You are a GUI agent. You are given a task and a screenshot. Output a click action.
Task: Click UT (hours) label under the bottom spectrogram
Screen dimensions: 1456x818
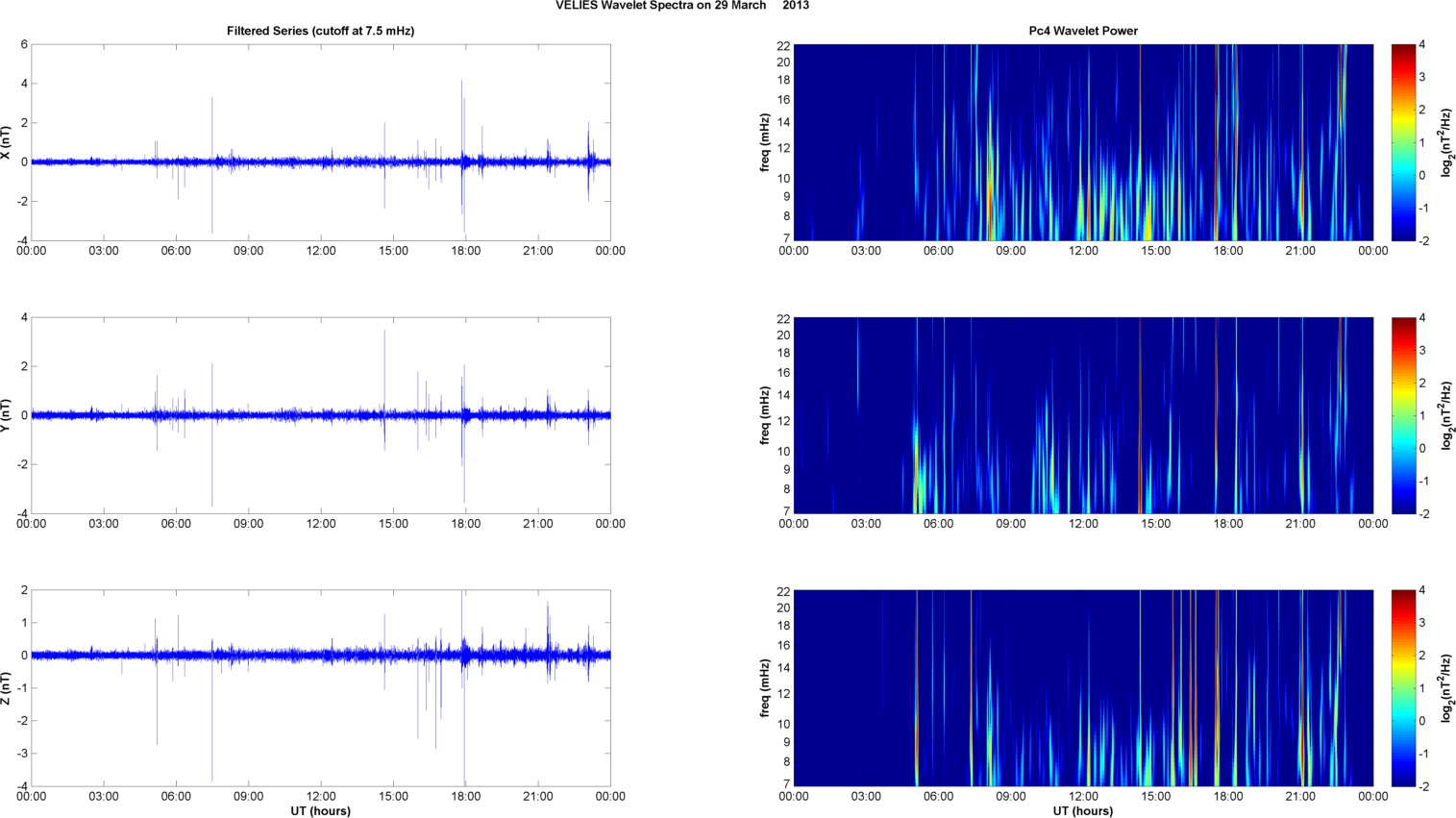pyautogui.click(x=1083, y=811)
